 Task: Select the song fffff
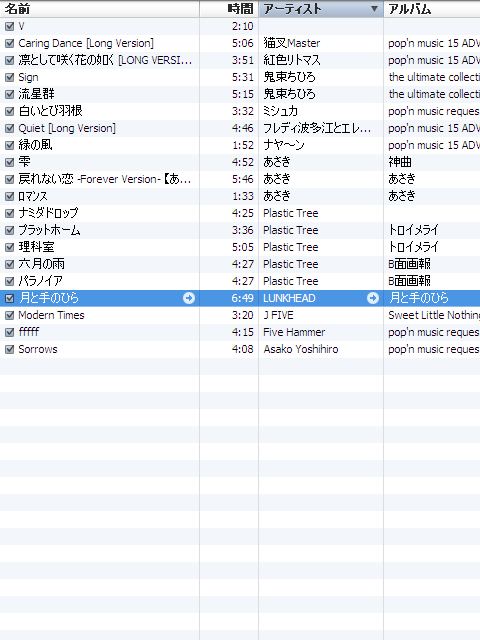click(x=29, y=333)
